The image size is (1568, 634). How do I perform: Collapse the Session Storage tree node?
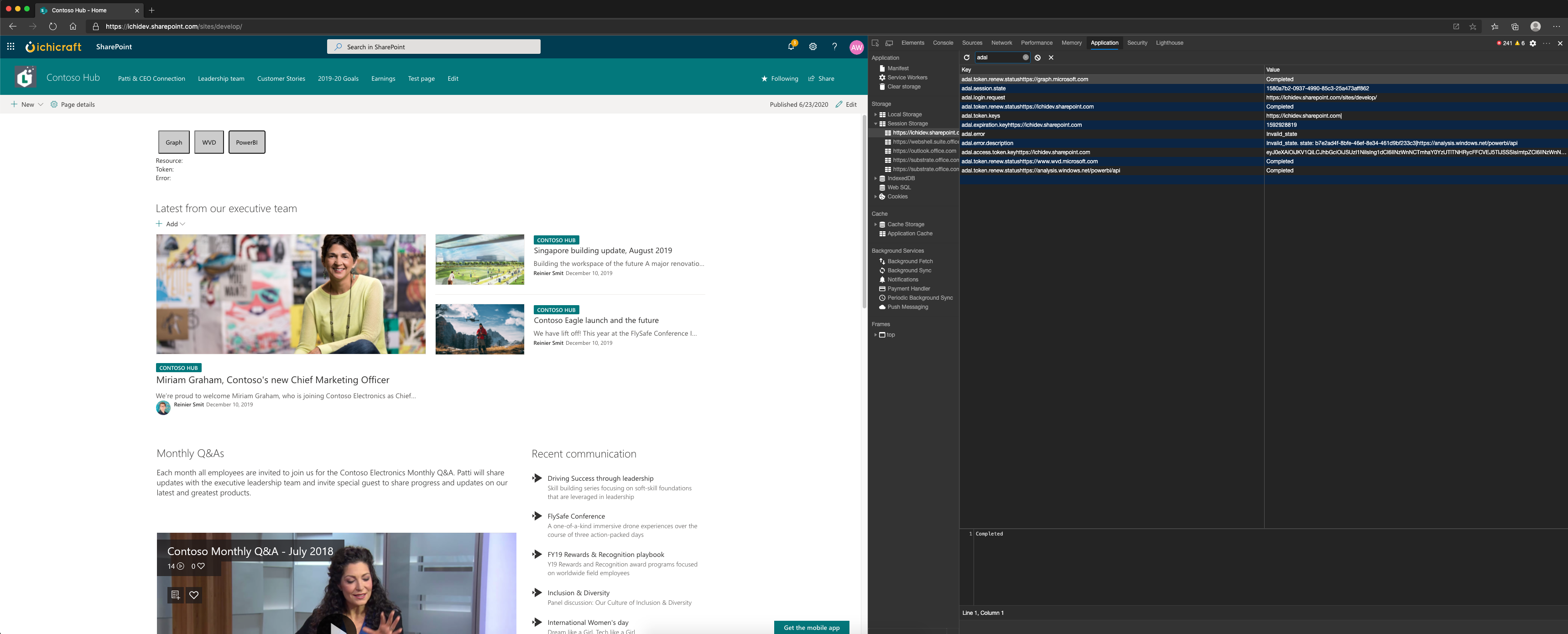tap(875, 124)
